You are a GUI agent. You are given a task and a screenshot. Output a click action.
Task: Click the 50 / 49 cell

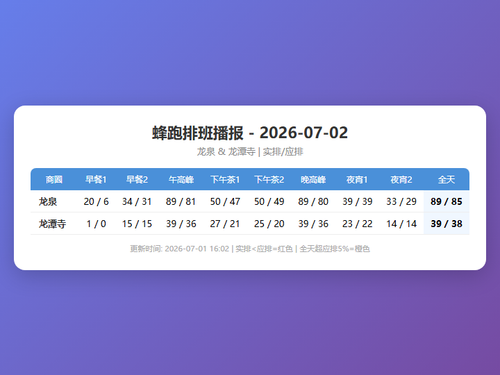click(x=269, y=201)
